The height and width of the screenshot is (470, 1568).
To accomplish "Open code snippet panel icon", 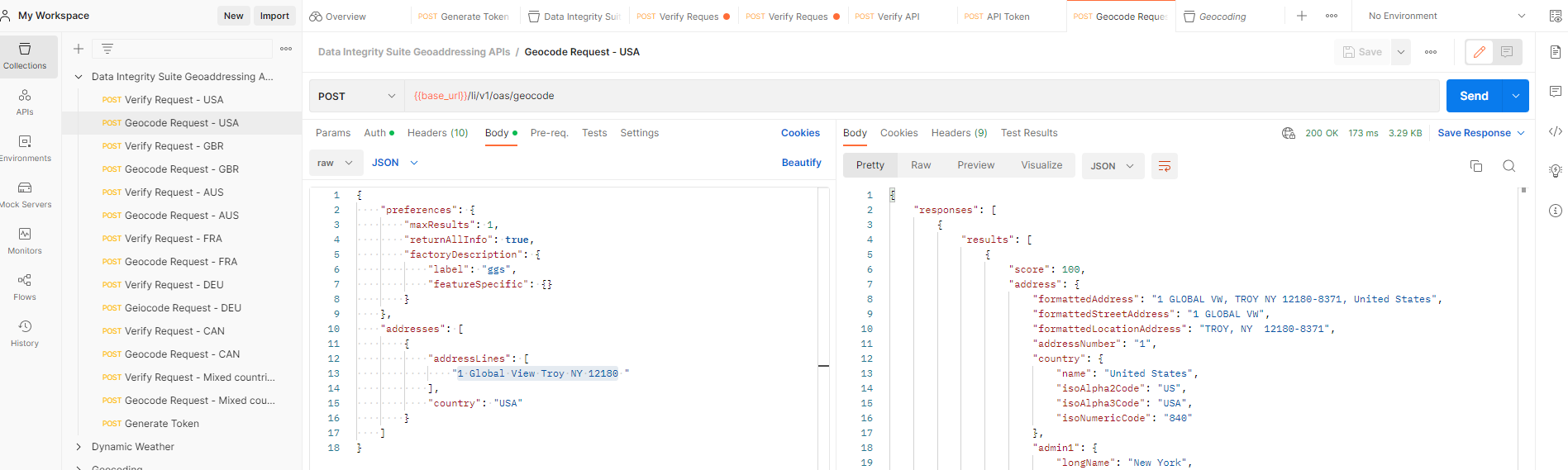I will [x=1555, y=131].
